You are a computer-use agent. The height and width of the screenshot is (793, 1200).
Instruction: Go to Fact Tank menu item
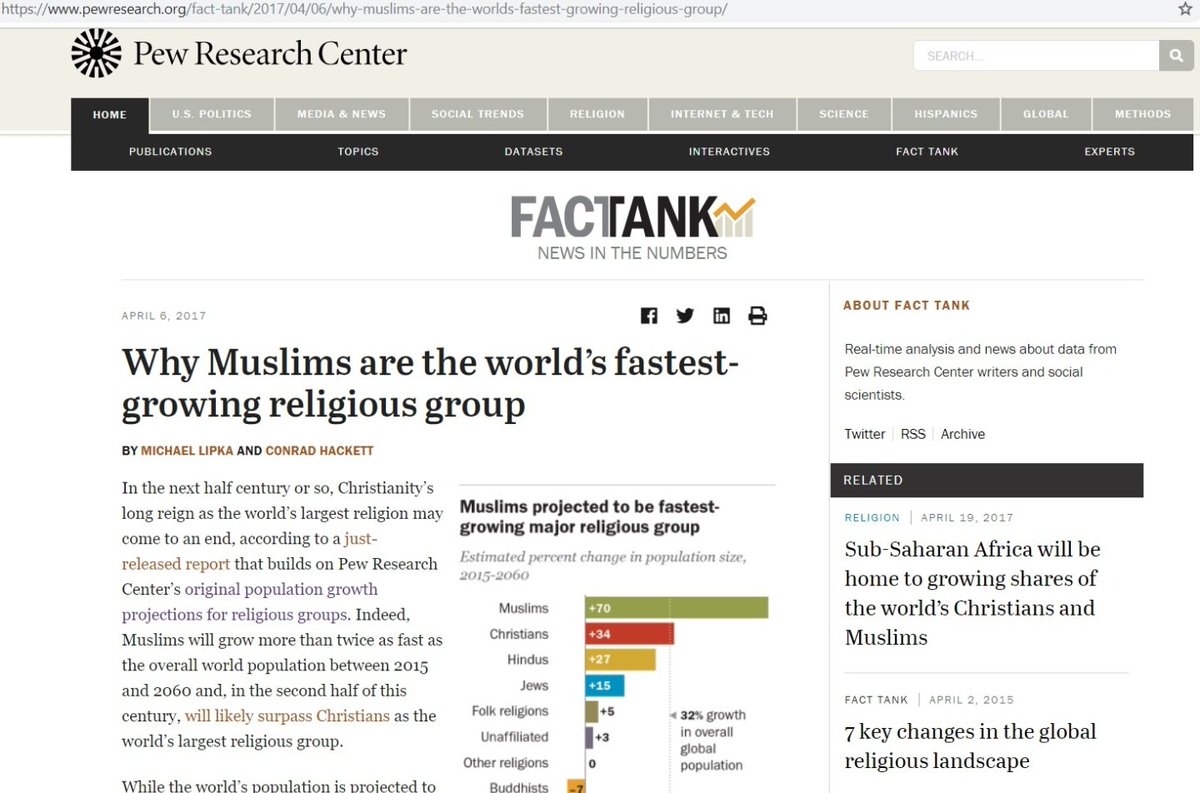[927, 152]
